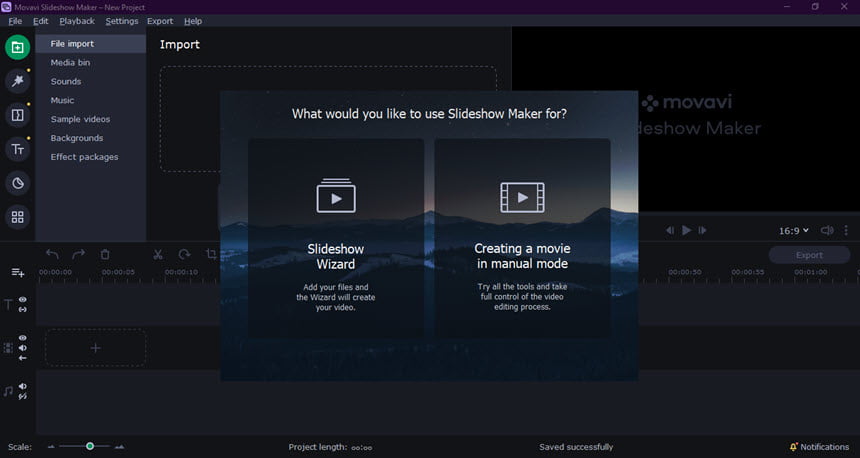Click the add media plus placeholder on timeline

95,348
